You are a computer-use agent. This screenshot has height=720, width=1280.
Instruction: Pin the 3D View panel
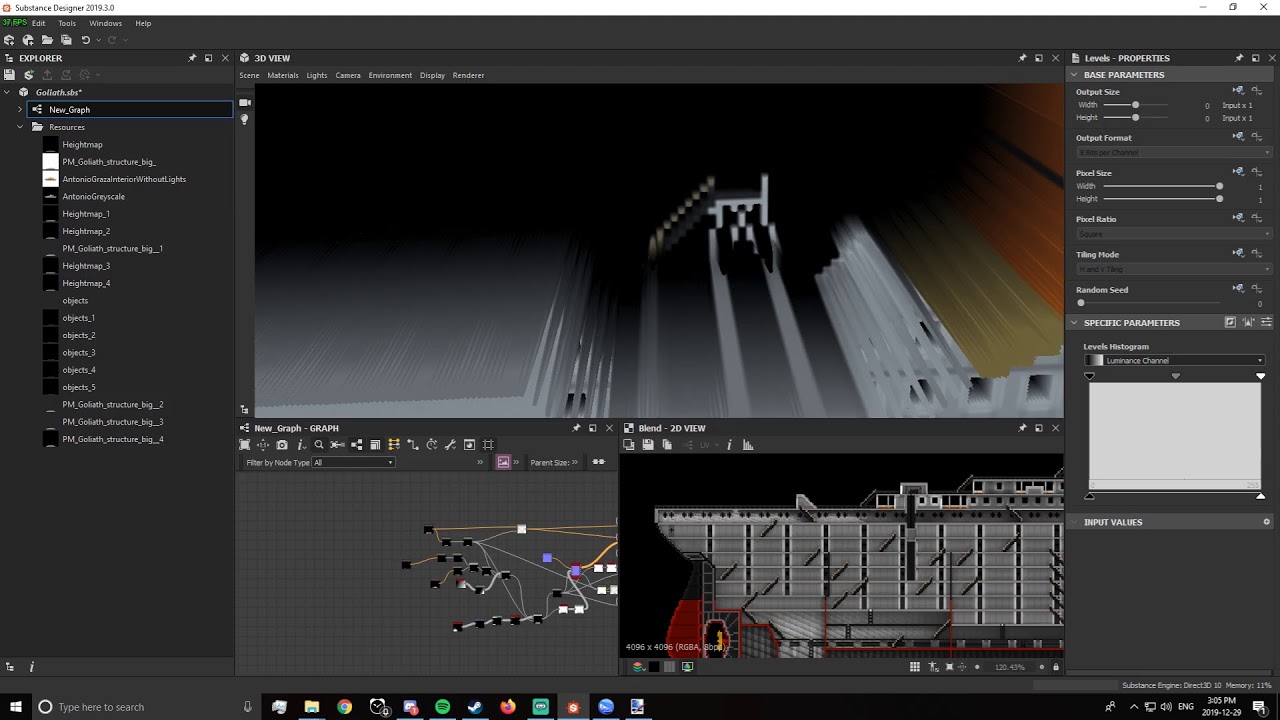1022,58
